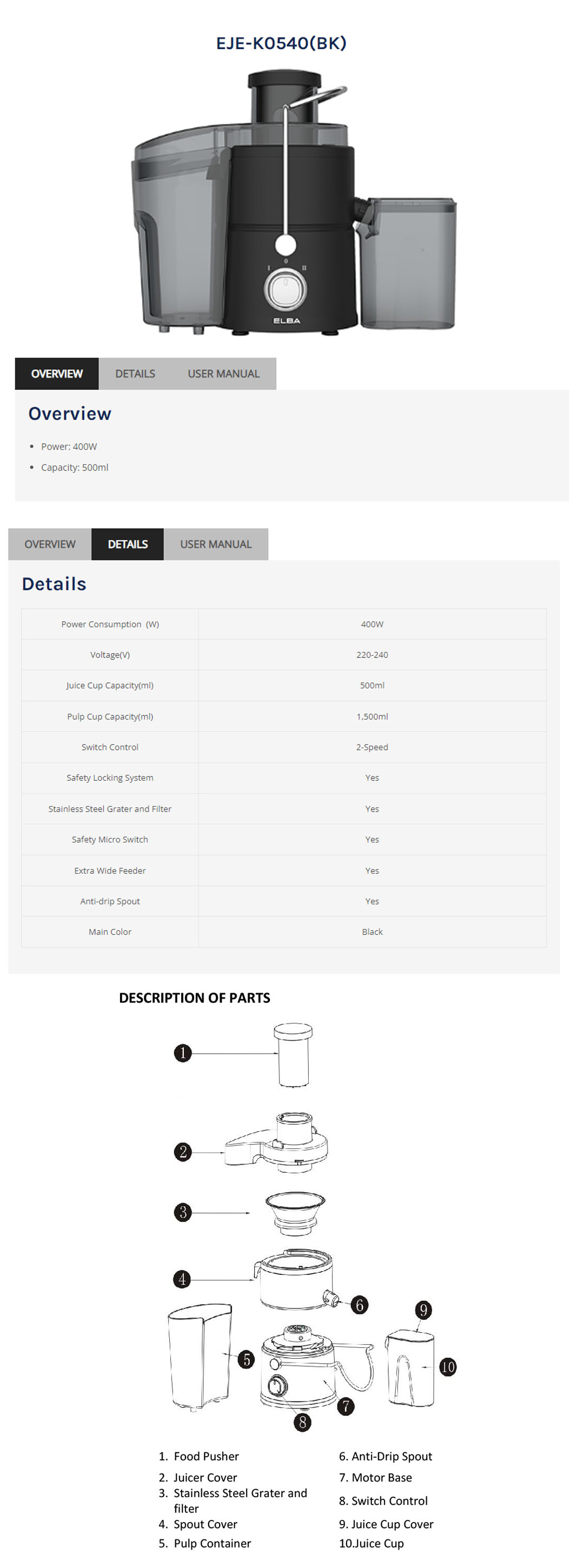Click the 1,500ml pulp cup capacity value
The width and height of the screenshot is (584, 1568).
coord(372,716)
